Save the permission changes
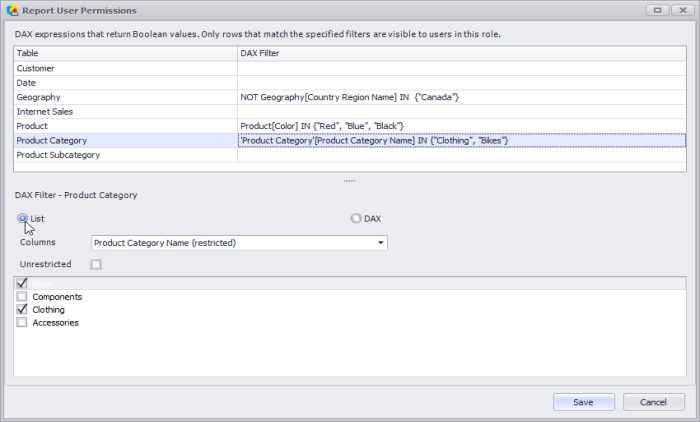 click(584, 401)
